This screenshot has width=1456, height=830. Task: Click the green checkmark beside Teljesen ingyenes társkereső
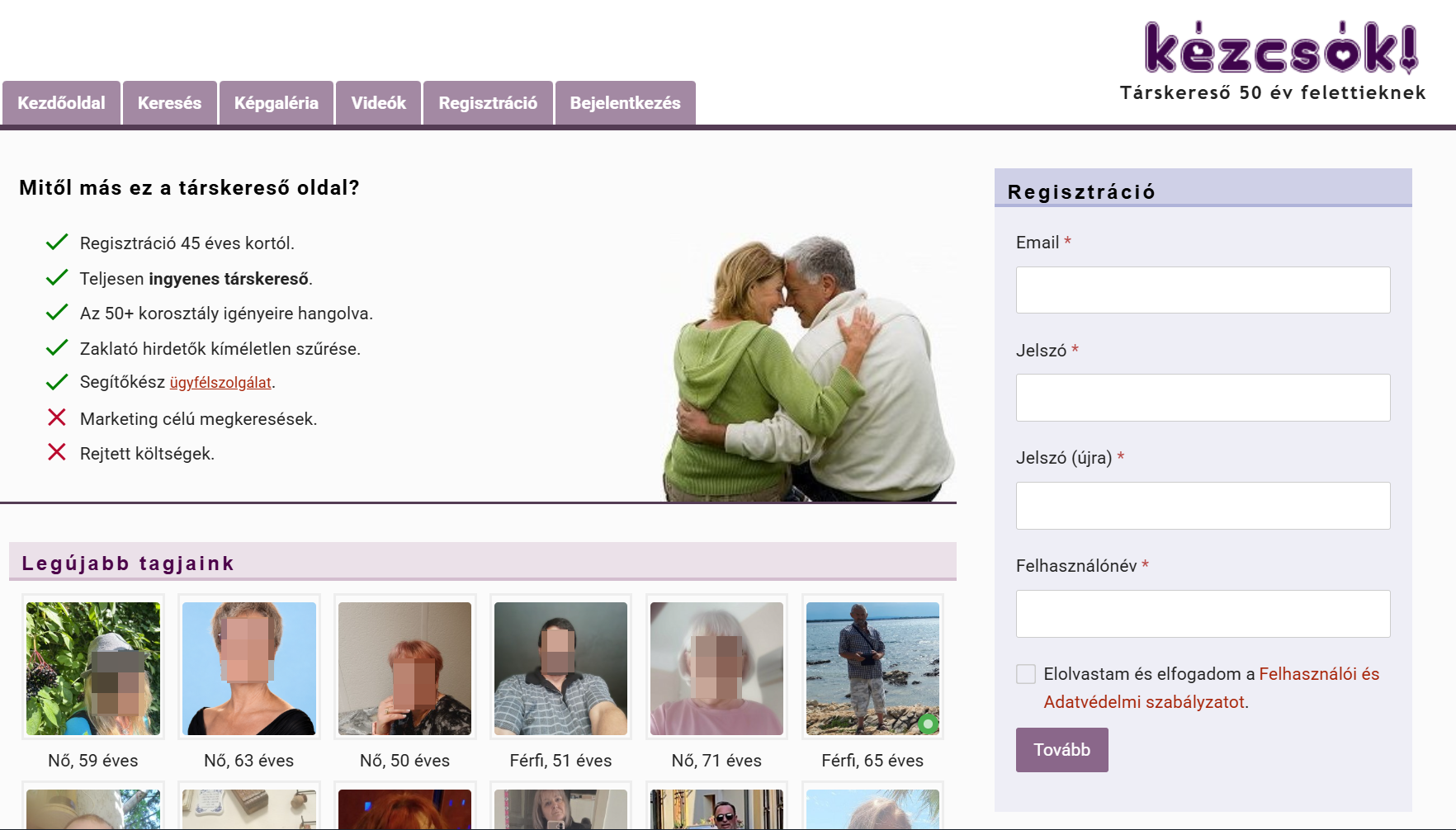57,277
